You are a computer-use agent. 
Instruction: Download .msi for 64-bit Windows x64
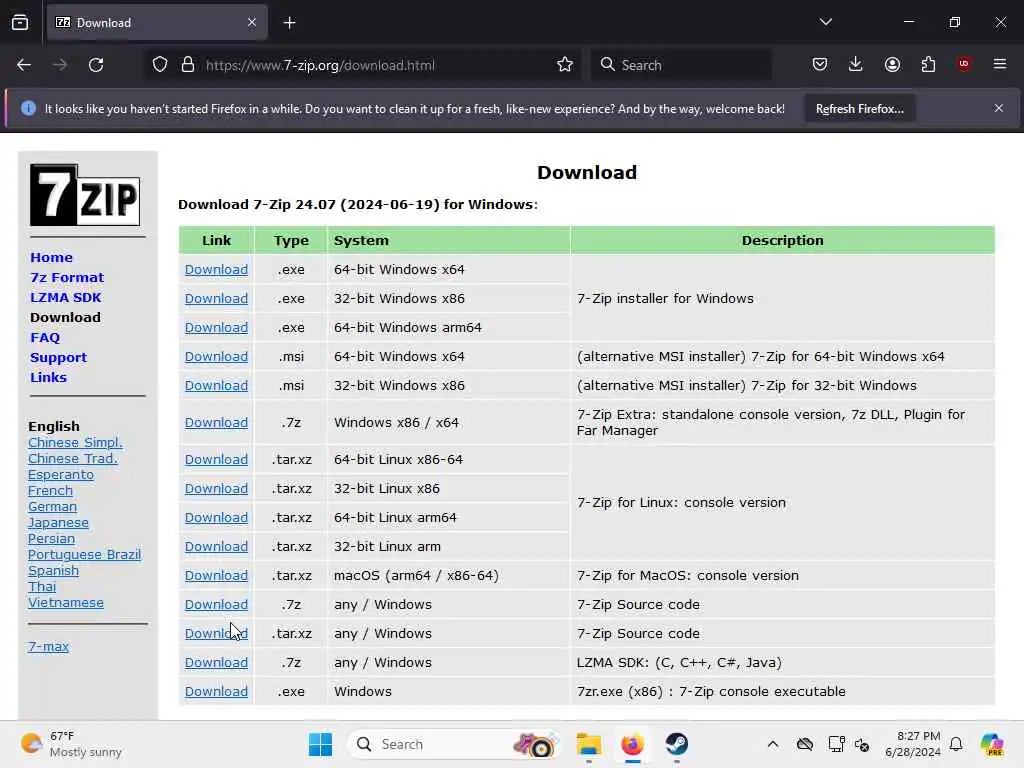(x=216, y=357)
